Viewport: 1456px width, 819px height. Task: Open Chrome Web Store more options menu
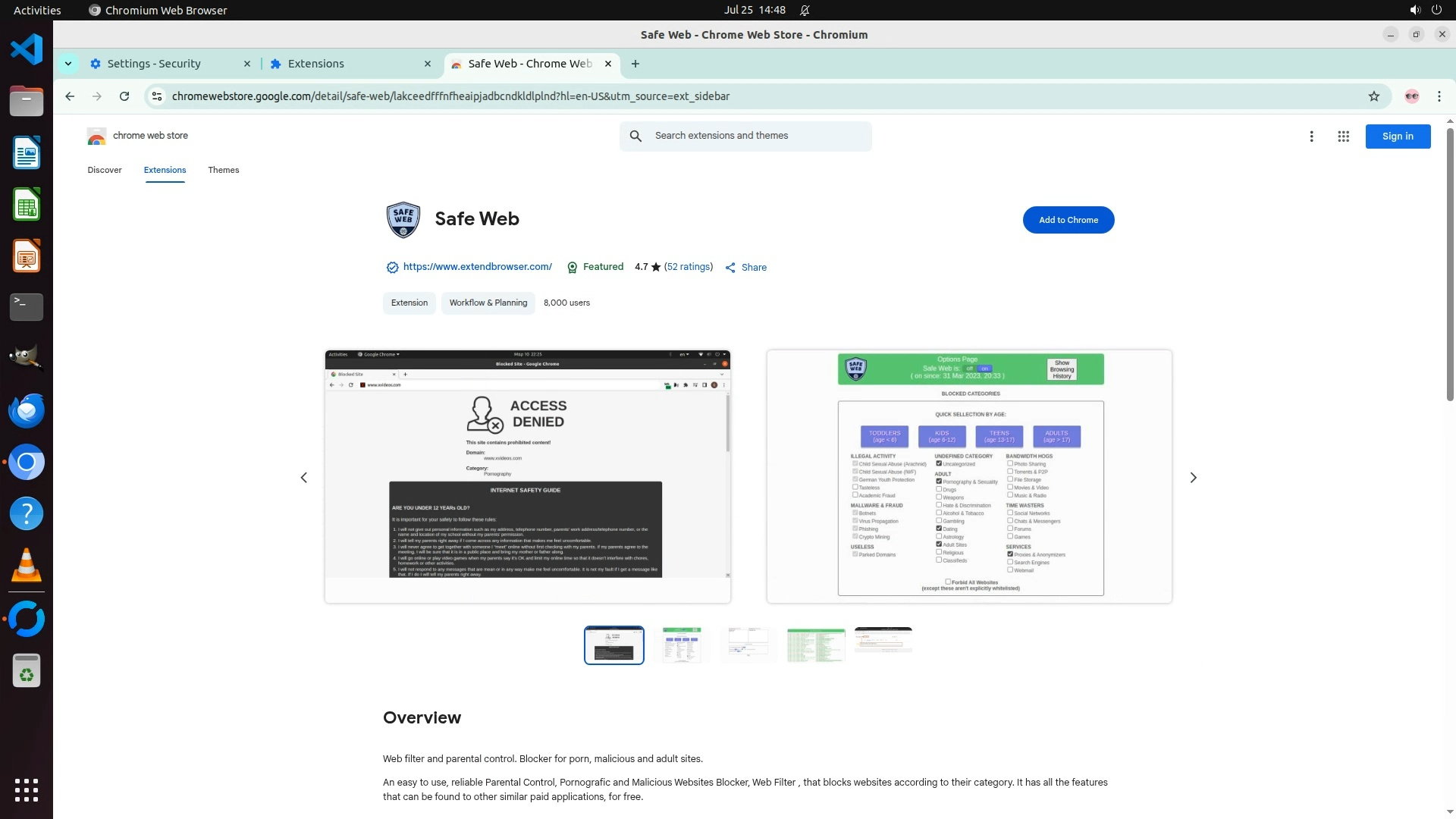click(1311, 136)
